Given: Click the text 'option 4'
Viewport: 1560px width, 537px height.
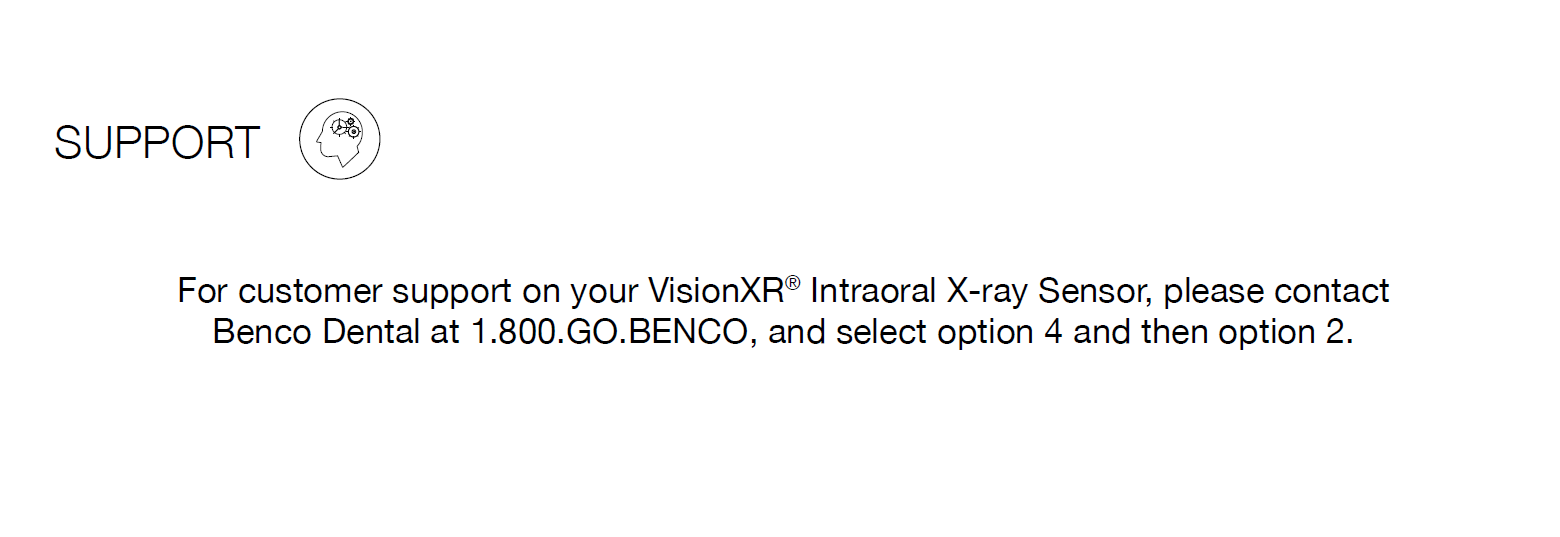Looking at the screenshot, I should [x=1000, y=332].
